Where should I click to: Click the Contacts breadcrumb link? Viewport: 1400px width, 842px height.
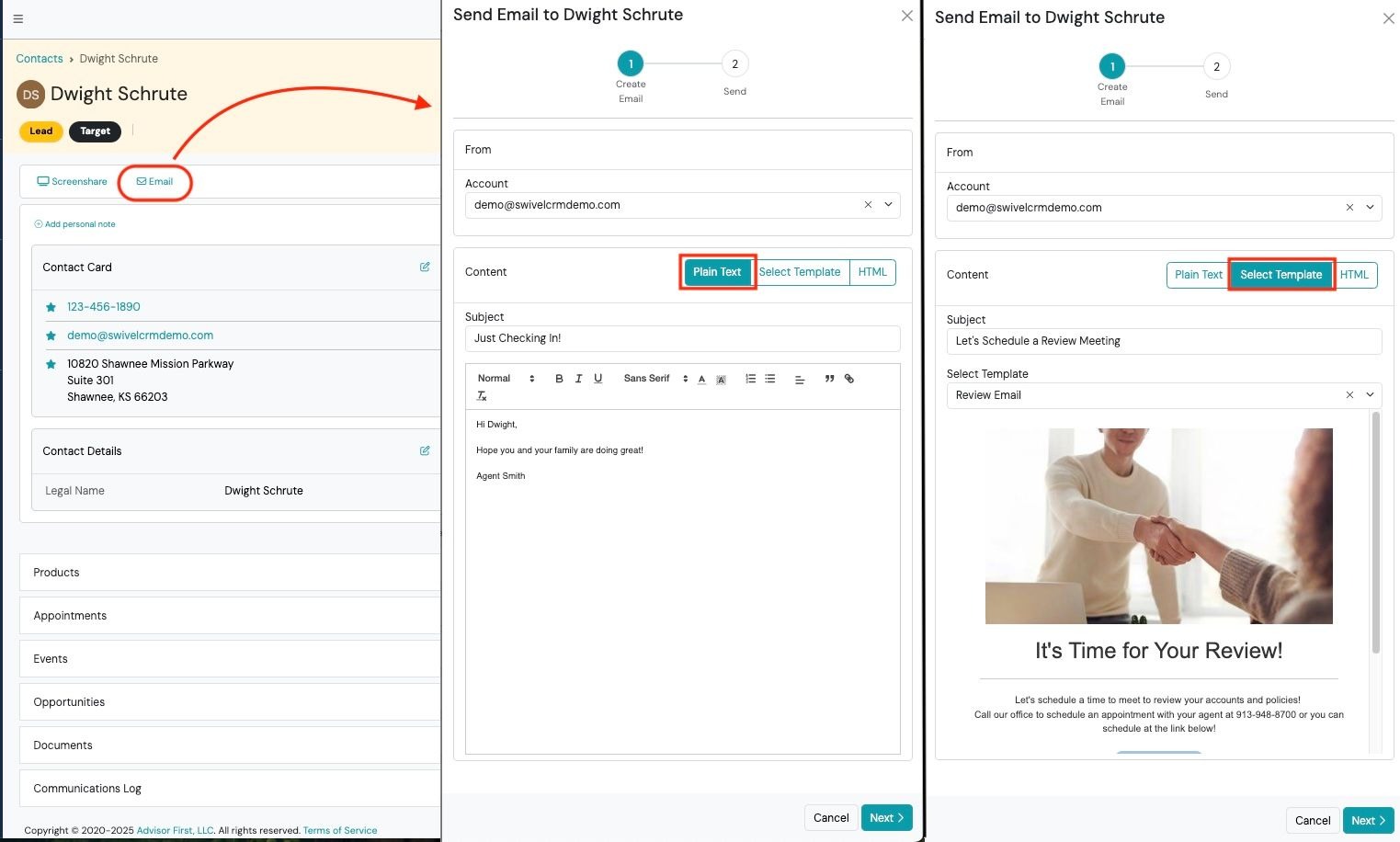coord(40,59)
